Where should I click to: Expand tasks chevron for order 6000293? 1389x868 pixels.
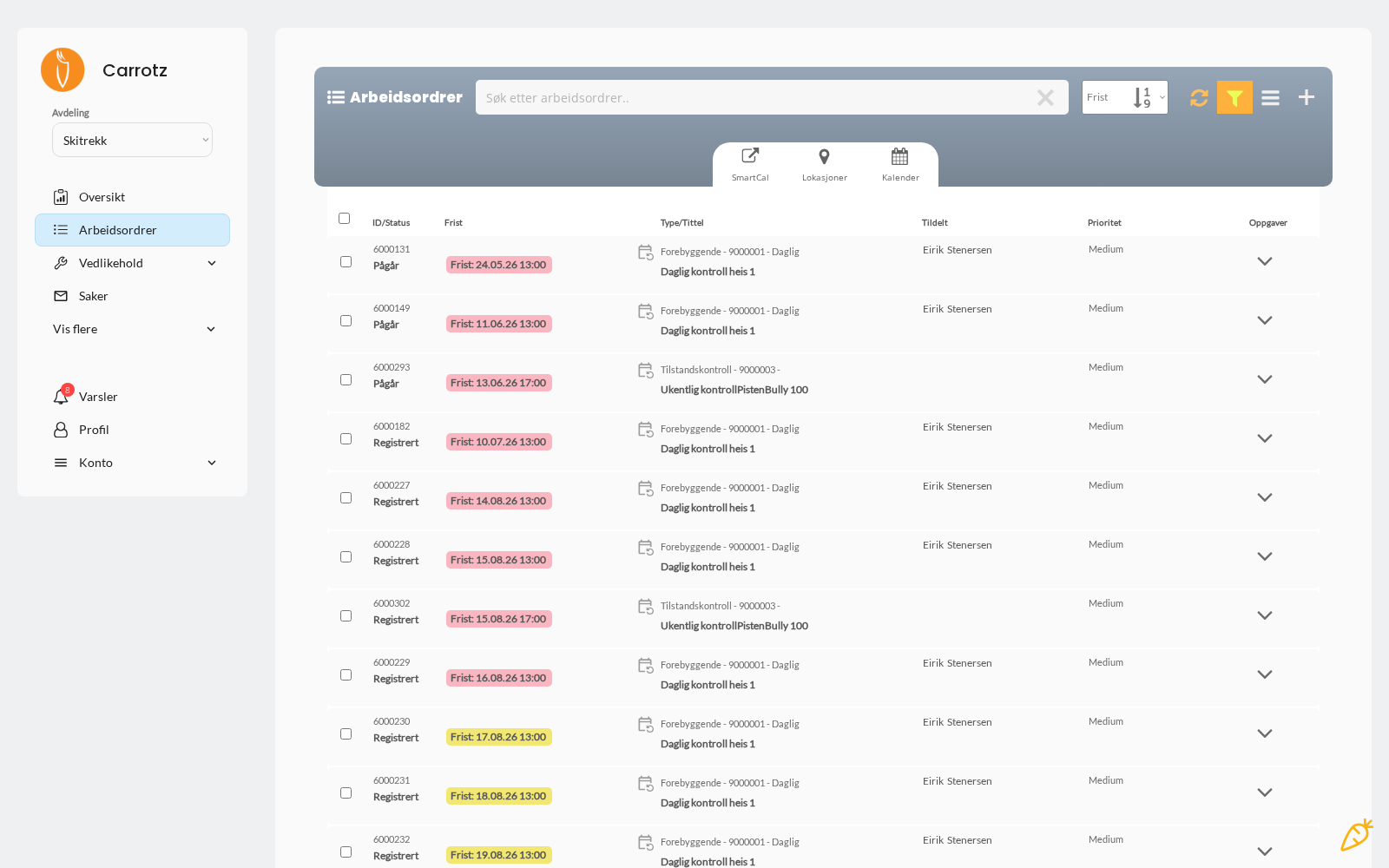pyautogui.click(x=1265, y=379)
